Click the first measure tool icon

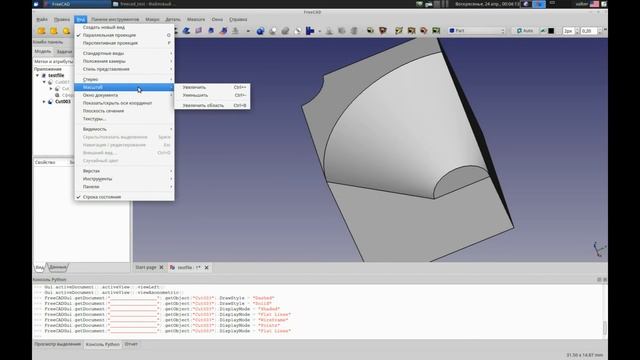click(x=370, y=31)
